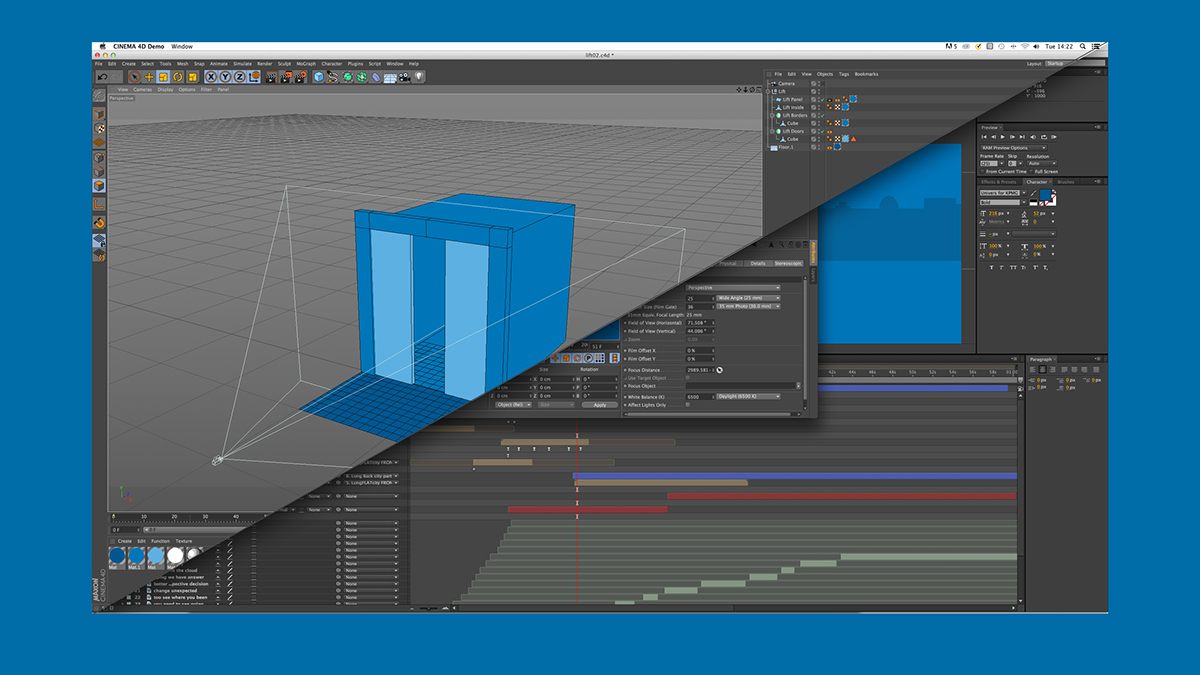
Task: Add a Camera object from the toolbar
Action: (x=404, y=77)
